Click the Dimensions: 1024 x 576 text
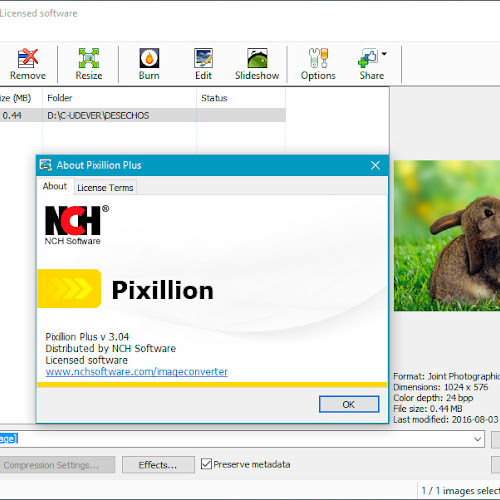500x500 pixels. coord(440,387)
